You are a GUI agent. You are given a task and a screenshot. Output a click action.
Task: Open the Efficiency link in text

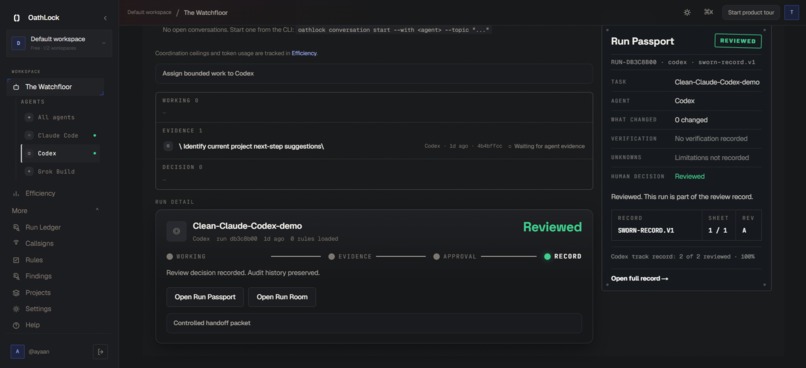coord(304,53)
